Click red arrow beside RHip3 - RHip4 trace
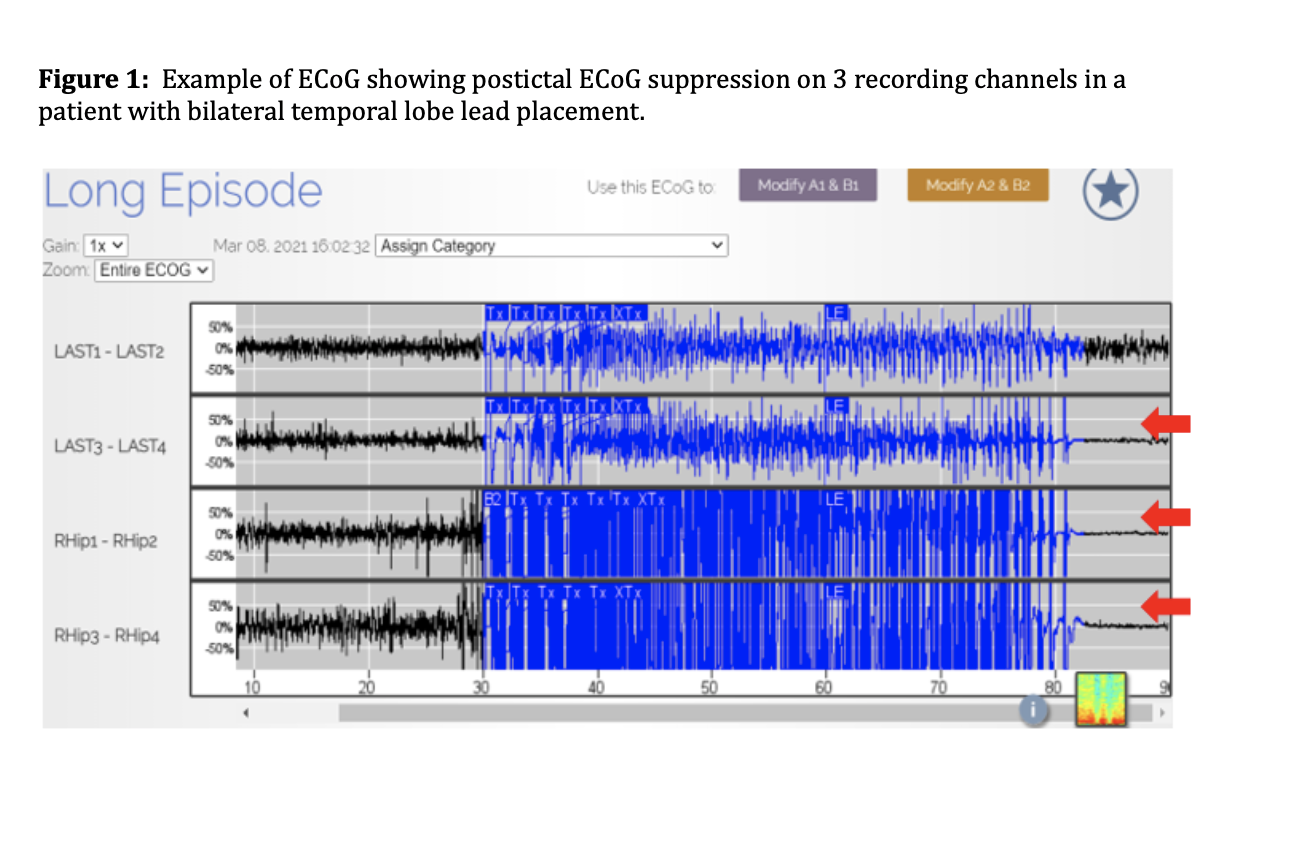This screenshot has height=866, width=1294. (1166, 605)
